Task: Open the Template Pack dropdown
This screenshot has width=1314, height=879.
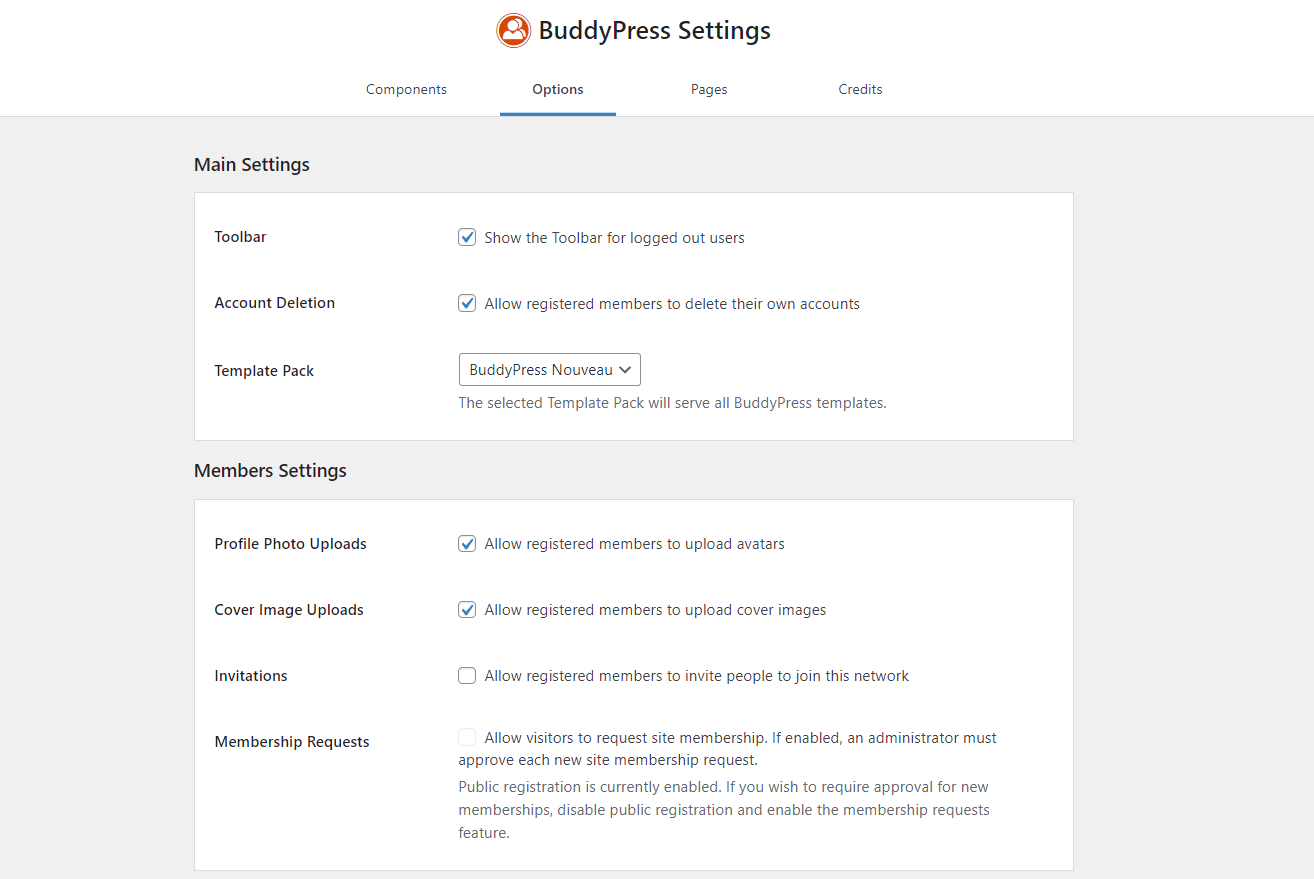Action: coord(549,370)
